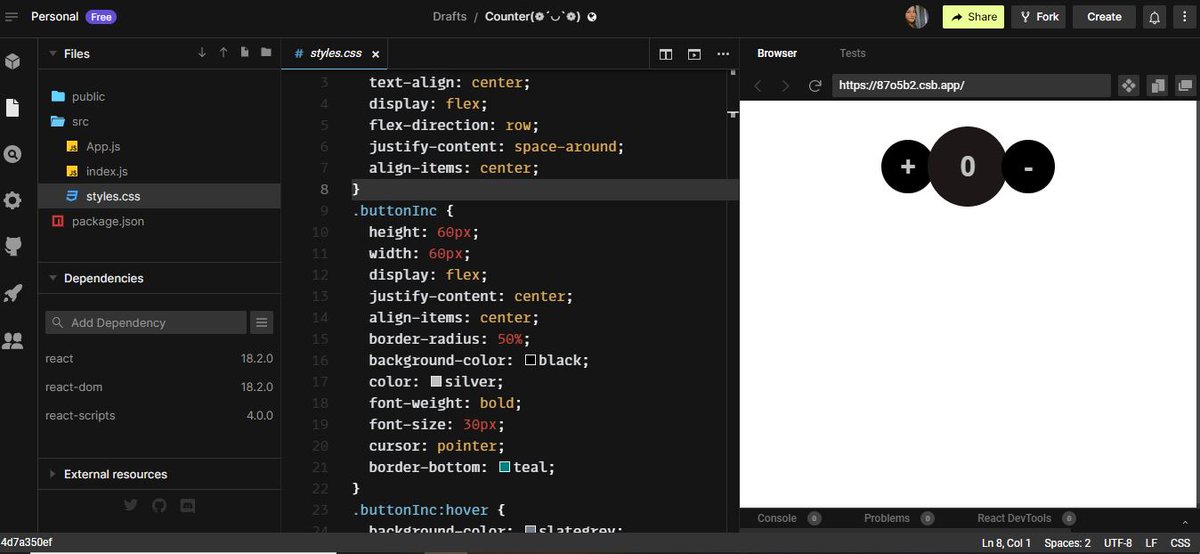This screenshot has width=1200, height=554.
Task: Open the dependency list menu icon
Action: 261,322
